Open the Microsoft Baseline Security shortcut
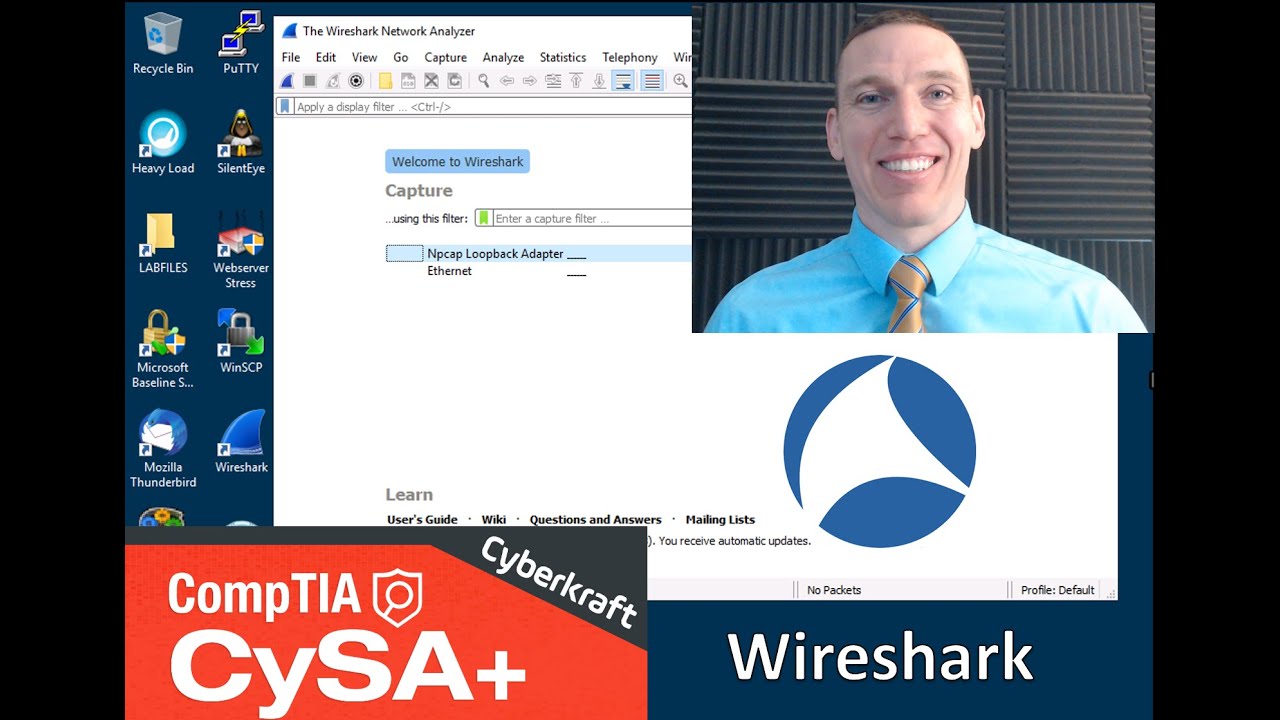Image resolution: width=1280 pixels, height=720 pixels. coord(163,349)
